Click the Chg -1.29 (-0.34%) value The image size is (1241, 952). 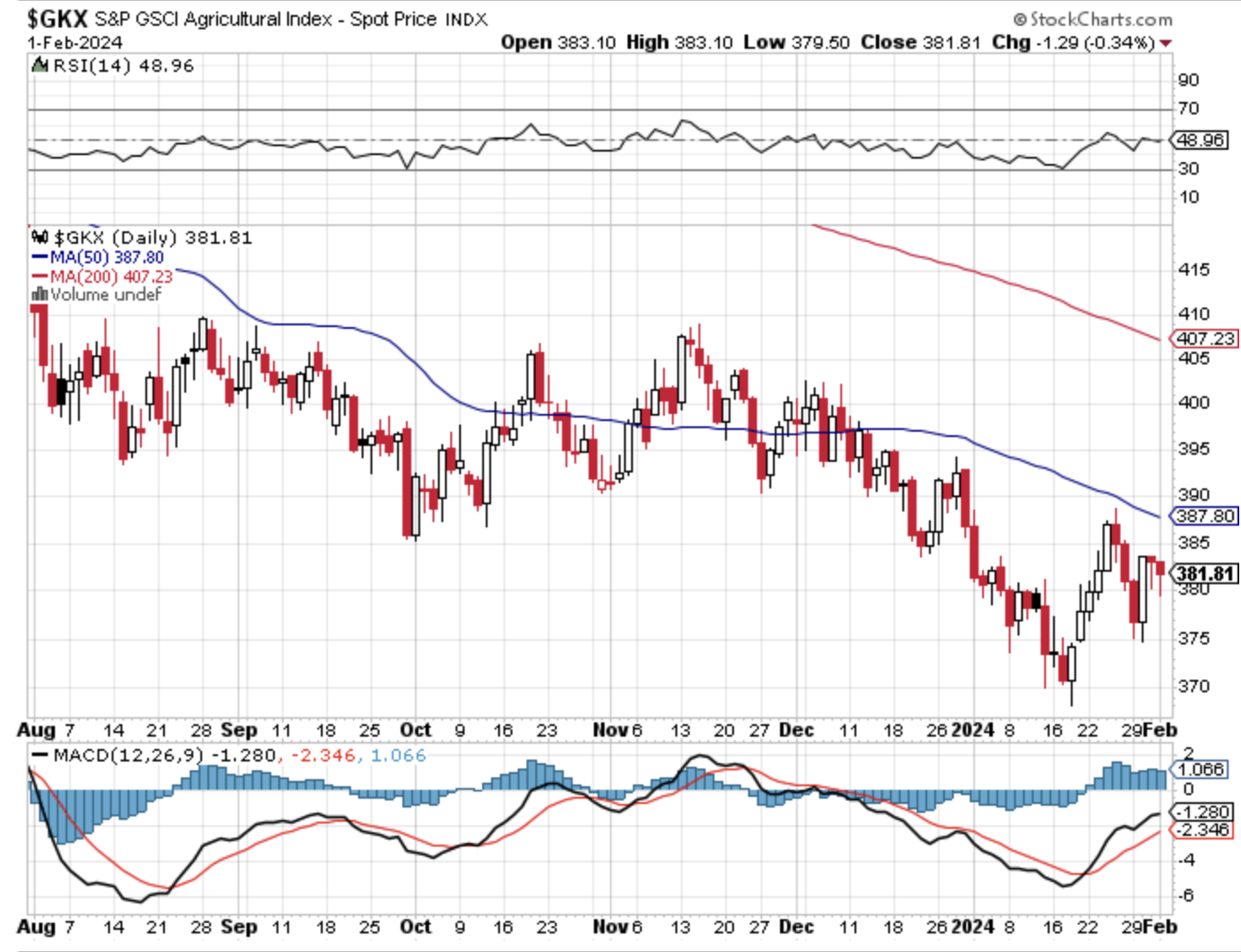pyautogui.click(x=1073, y=43)
